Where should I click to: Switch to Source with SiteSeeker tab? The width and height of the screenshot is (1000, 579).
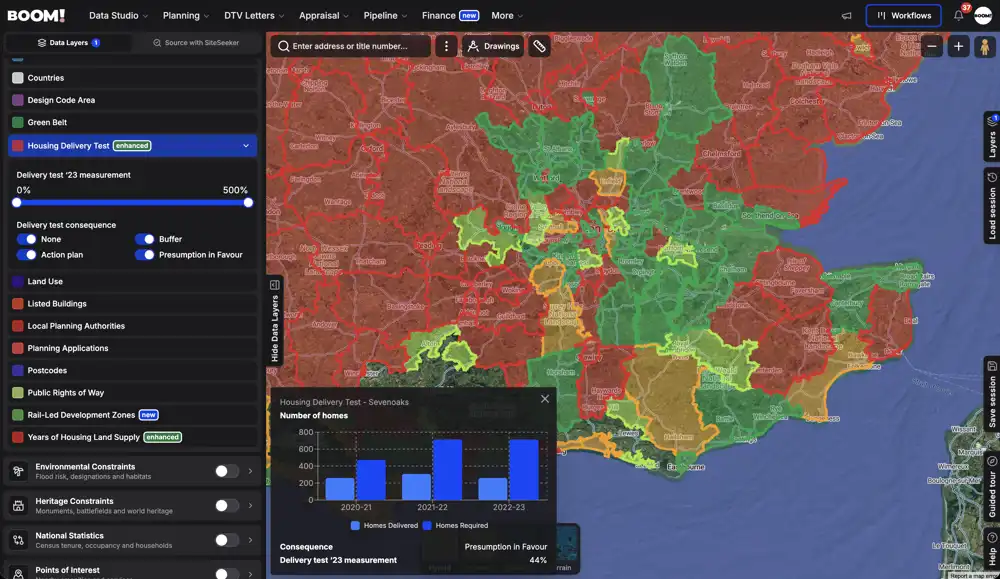pos(196,43)
